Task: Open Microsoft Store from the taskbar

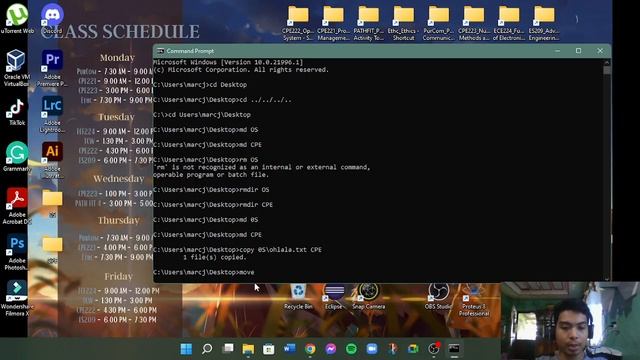Action: coord(269,349)
